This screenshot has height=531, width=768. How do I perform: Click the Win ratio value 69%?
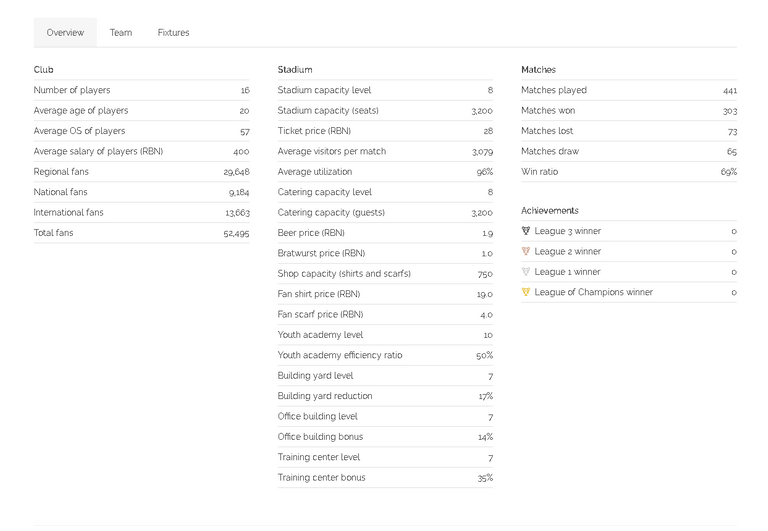coord(729,172)
